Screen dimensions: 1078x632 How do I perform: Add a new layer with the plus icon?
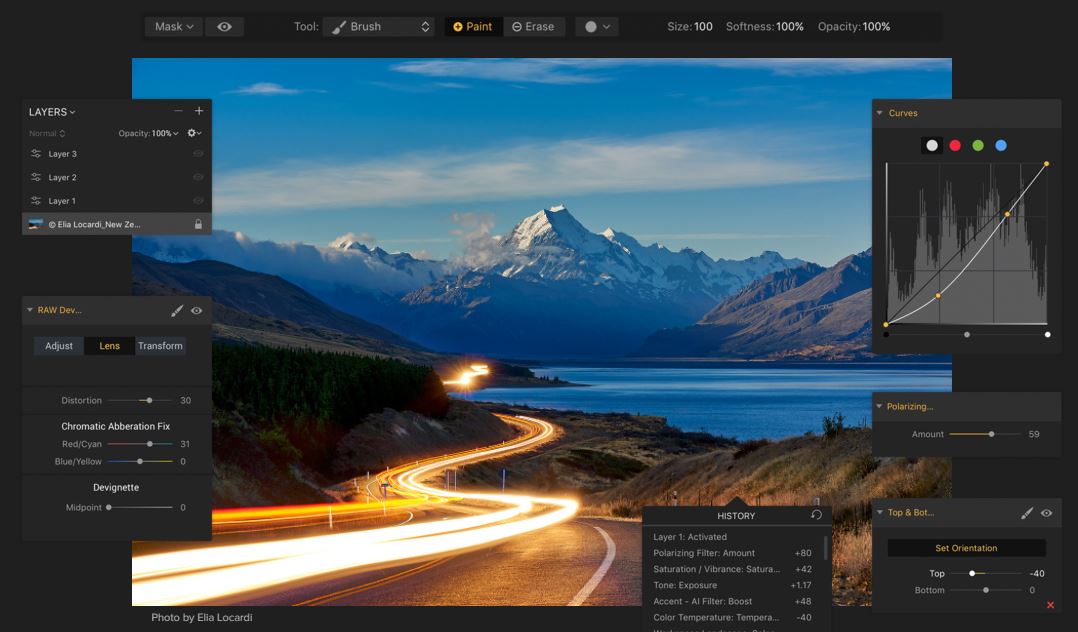(x=199, y=111)
